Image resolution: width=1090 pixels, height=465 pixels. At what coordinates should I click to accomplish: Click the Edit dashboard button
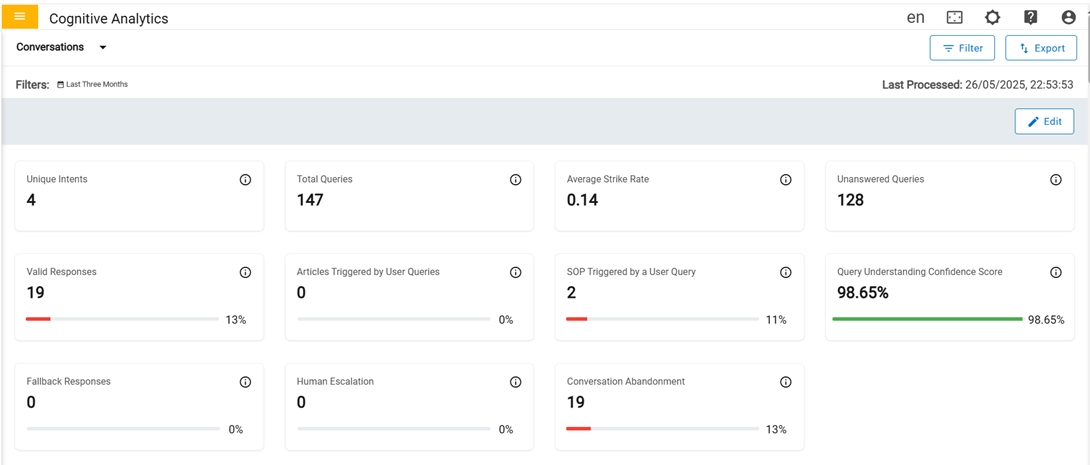tap(1043, 121)
